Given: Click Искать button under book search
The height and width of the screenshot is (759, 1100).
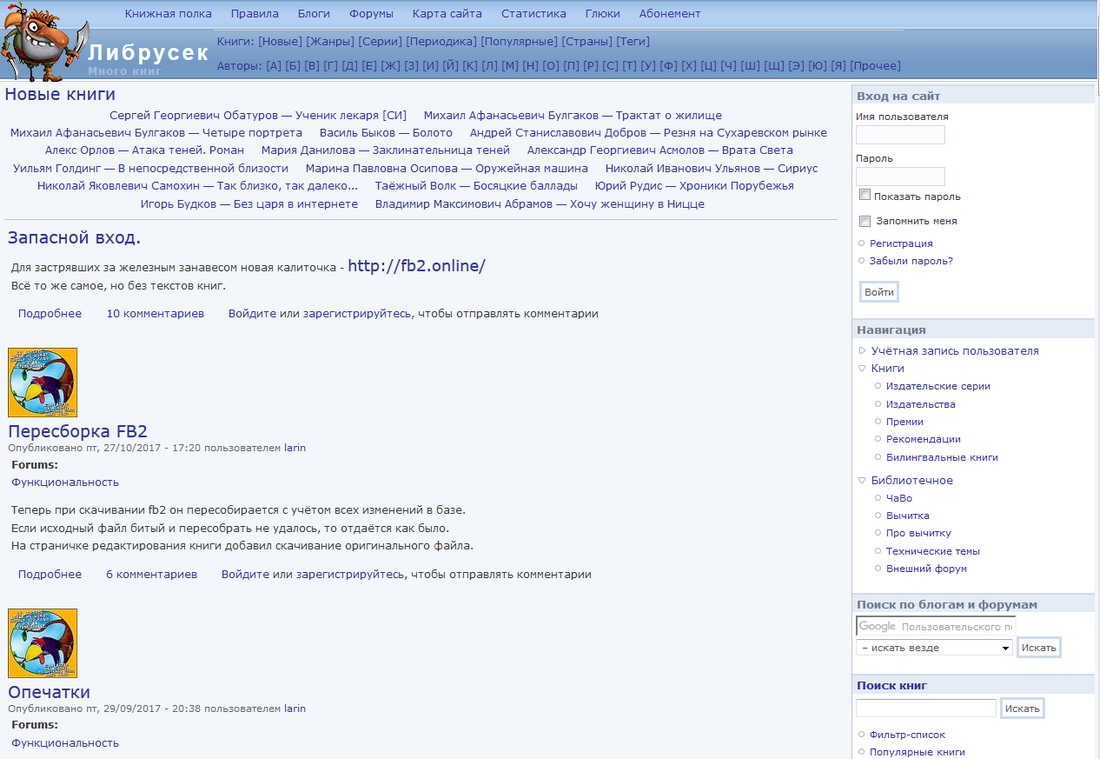Looking at the screenshot, I should 1022,708.
